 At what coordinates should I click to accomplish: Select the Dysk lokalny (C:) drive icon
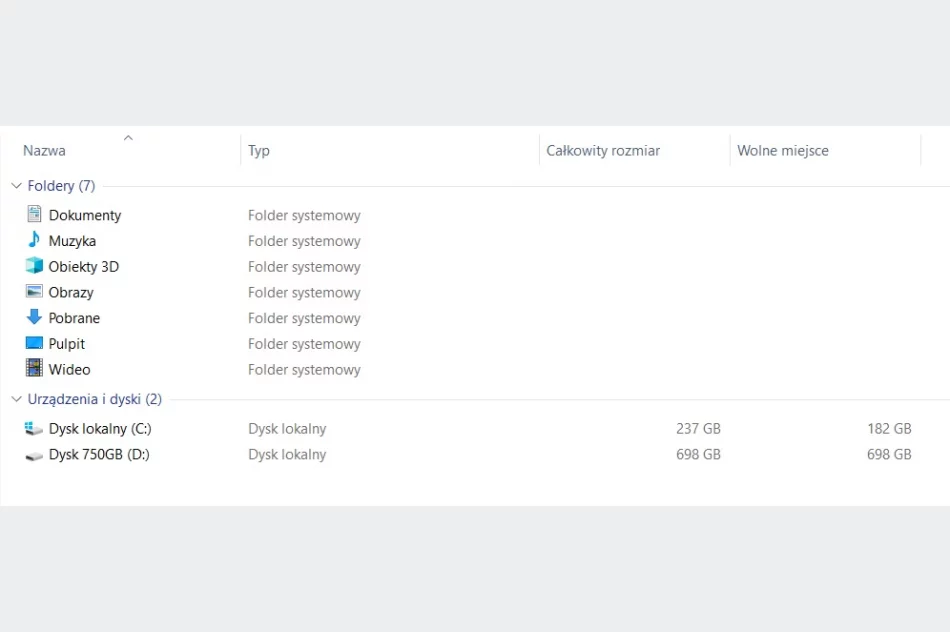pos(34,428)
